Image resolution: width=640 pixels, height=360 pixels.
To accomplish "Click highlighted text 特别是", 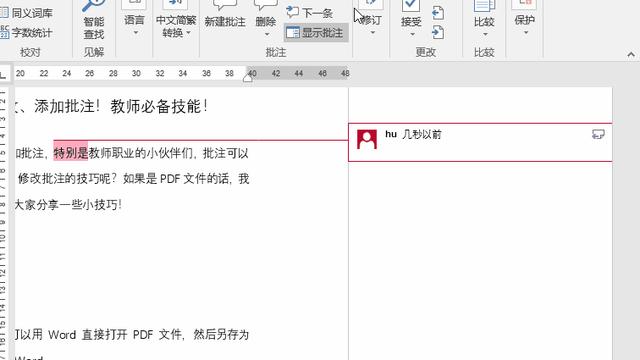I will (71, 153).
